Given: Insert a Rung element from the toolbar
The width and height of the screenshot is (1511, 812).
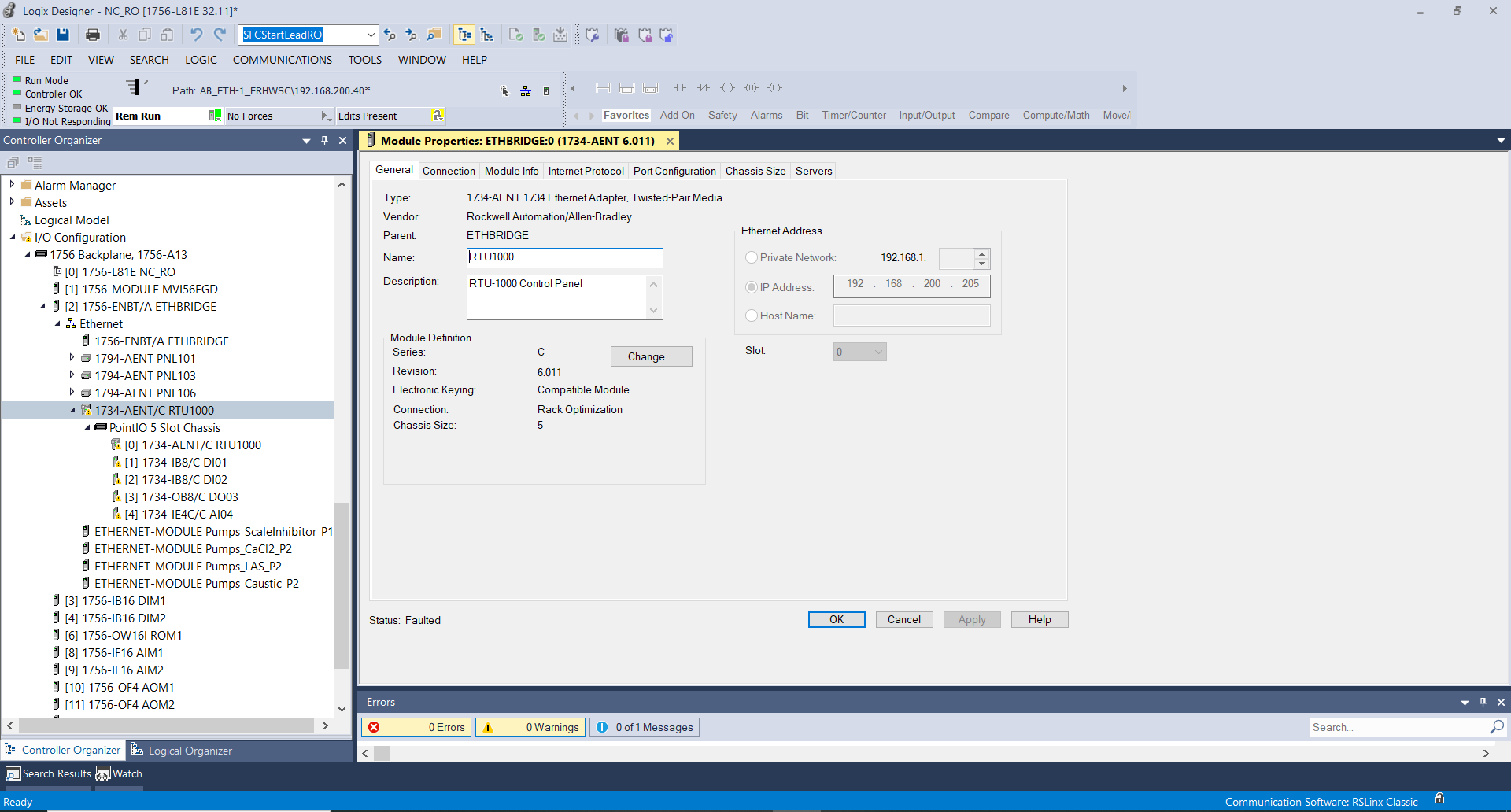Looking at the screenshot, I should [603, 88].
